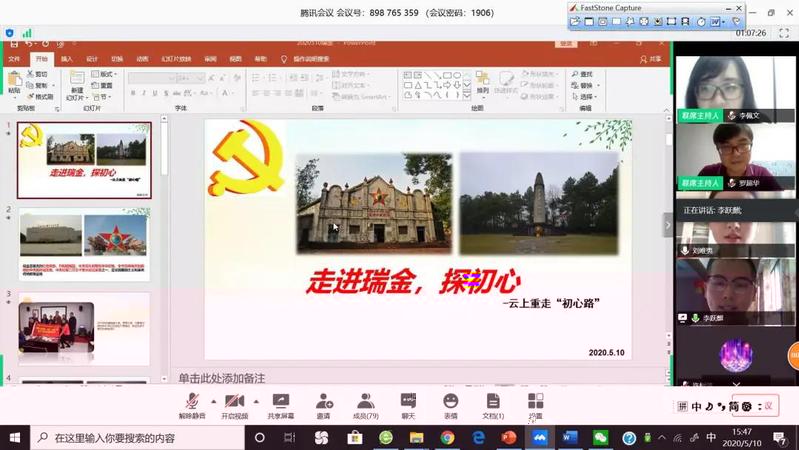The width and height of the screenshot is (799, 450).
Task: Click FastStone screen recorder icon
Action: tap(685, 21)
